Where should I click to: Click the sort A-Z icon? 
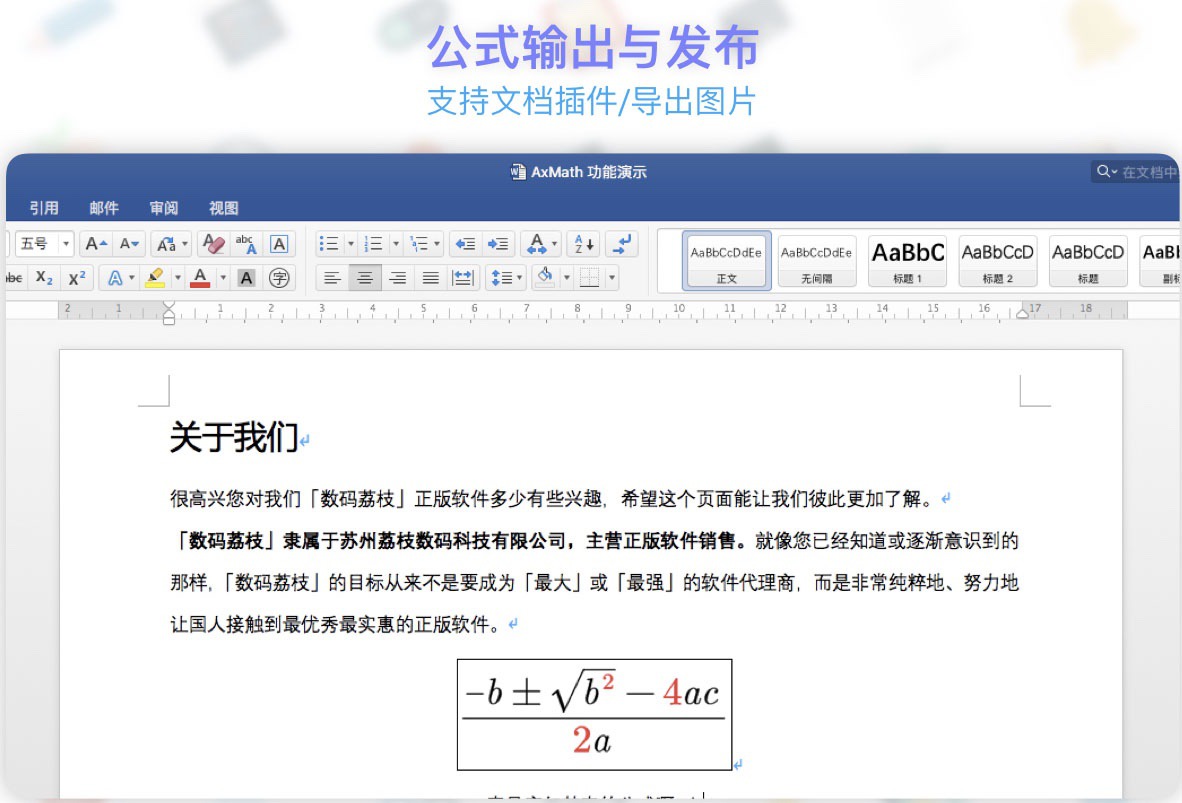click(x=583, y=244)
